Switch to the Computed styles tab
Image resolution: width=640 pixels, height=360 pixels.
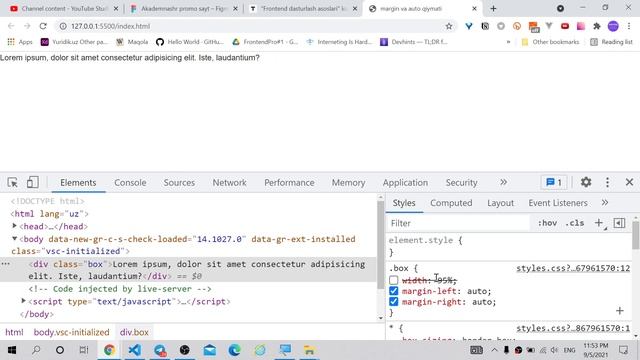click(451, 203)
